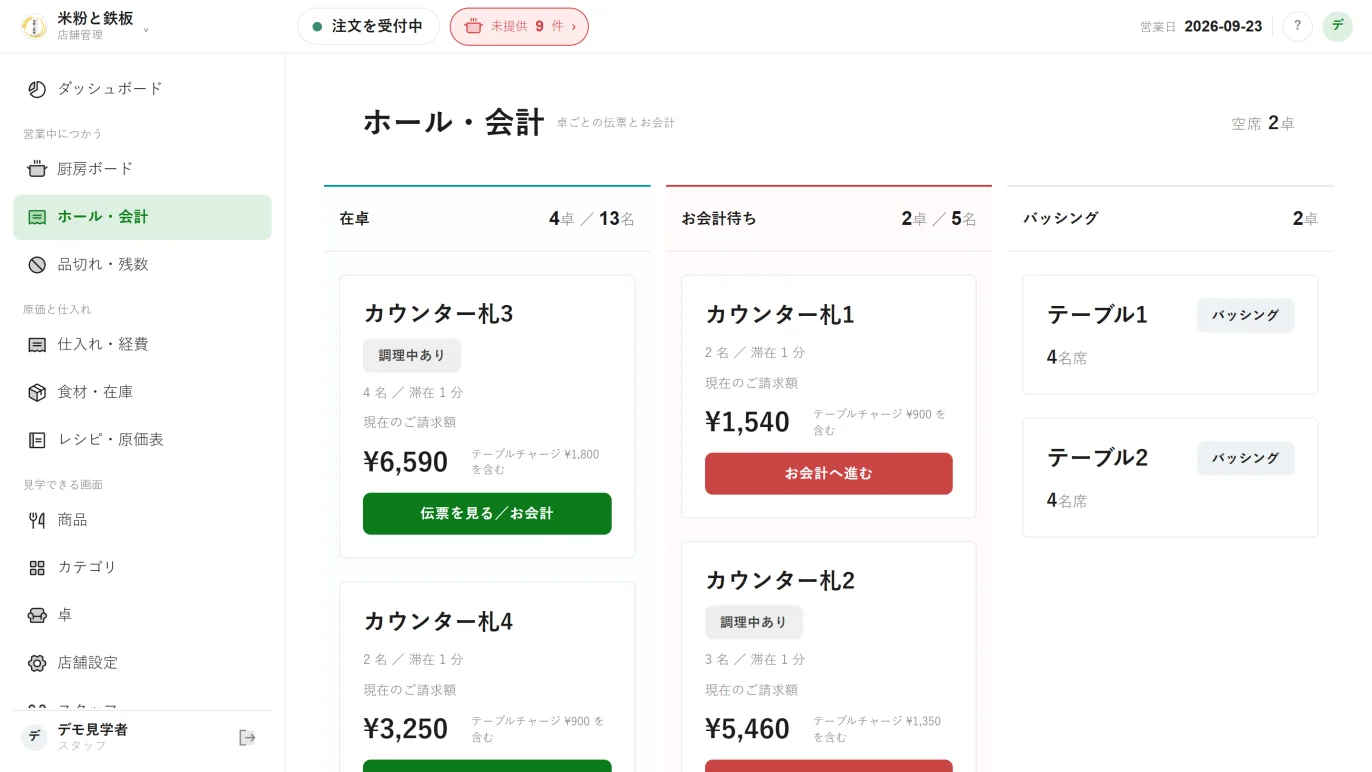The width and height of the screenshot is (1372, 772).
Task: Click the logout icon beside デモ見学者
Action: coord(247,738)
